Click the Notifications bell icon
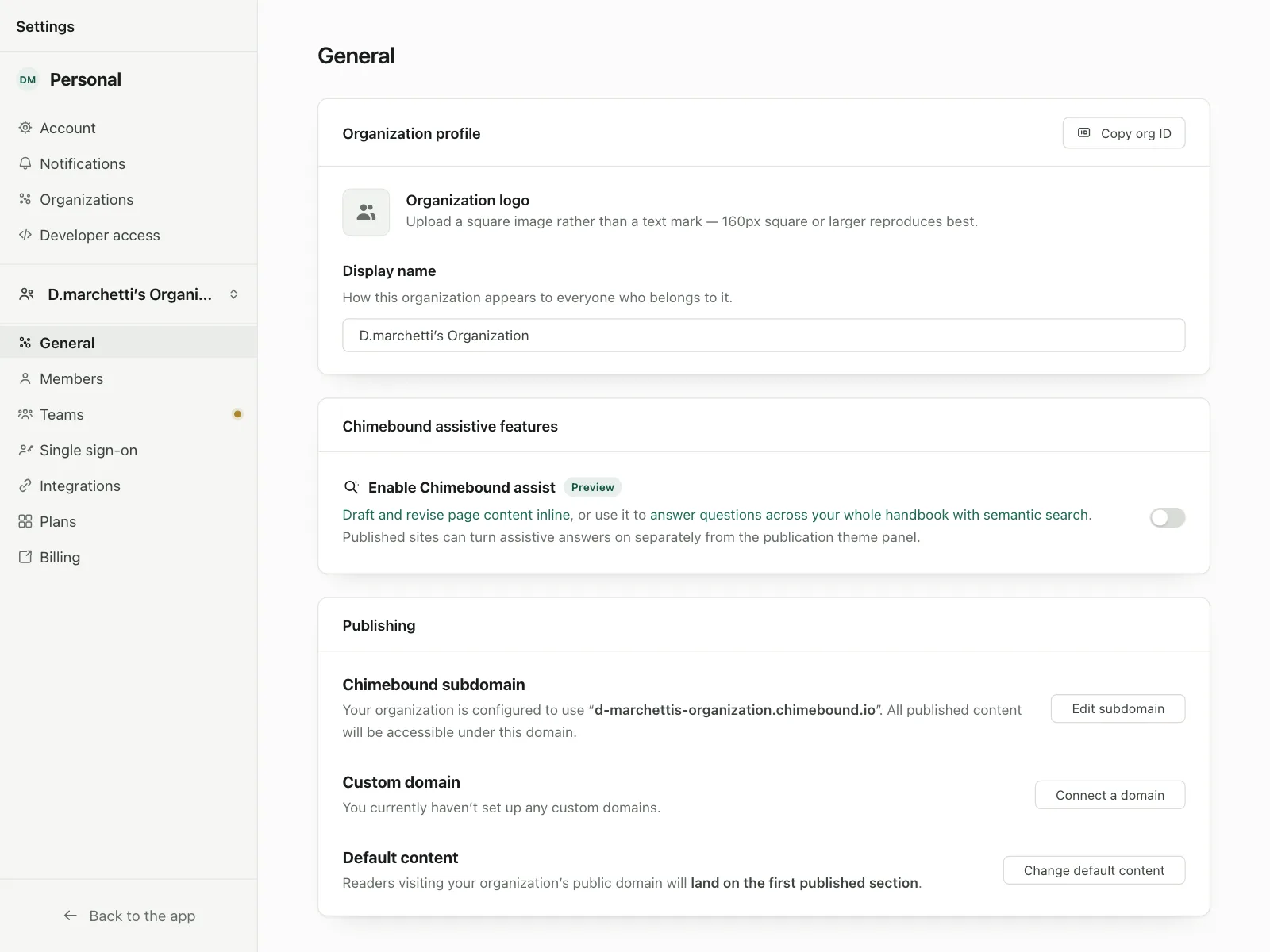The image size is (1270, 952). (25, 163)
